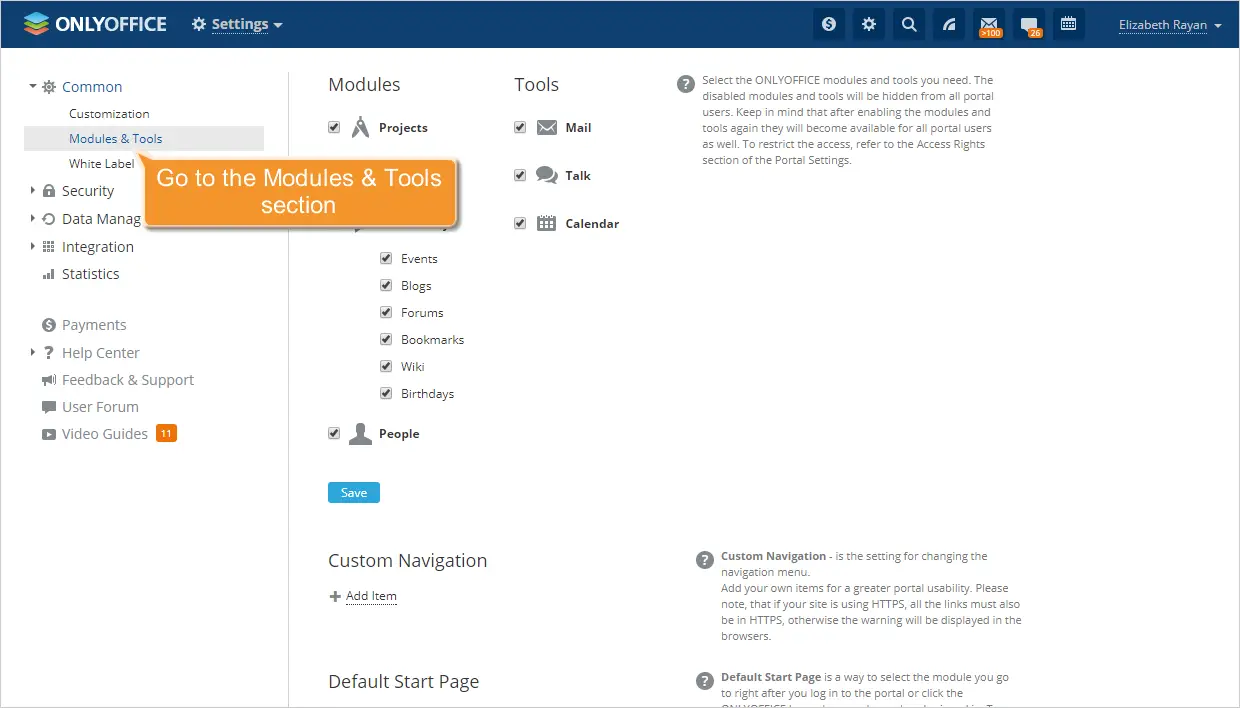The height and width of the screenshot is (708, 1240).
Task: Click the bar chart icon beside Statistics
Action: coord(49,274)
